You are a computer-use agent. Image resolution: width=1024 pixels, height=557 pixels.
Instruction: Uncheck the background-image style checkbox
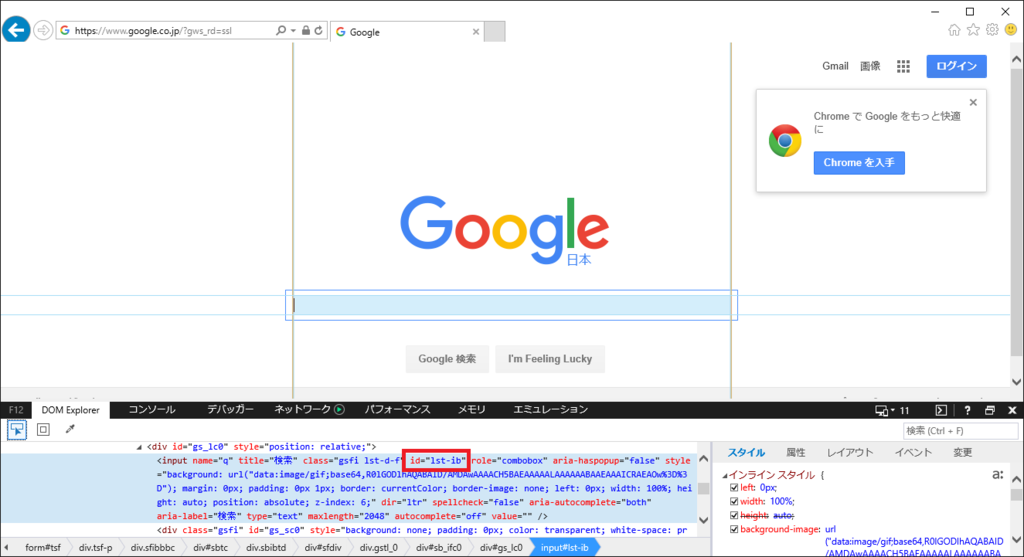coord(734,529)
